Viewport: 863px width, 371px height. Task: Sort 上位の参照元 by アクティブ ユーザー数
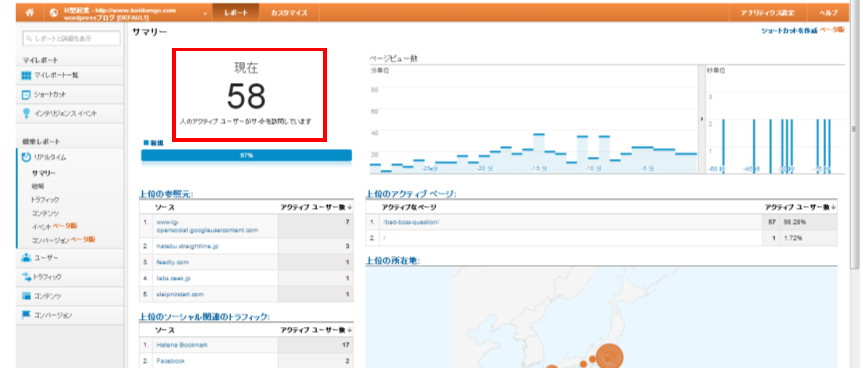pos(316,207)
